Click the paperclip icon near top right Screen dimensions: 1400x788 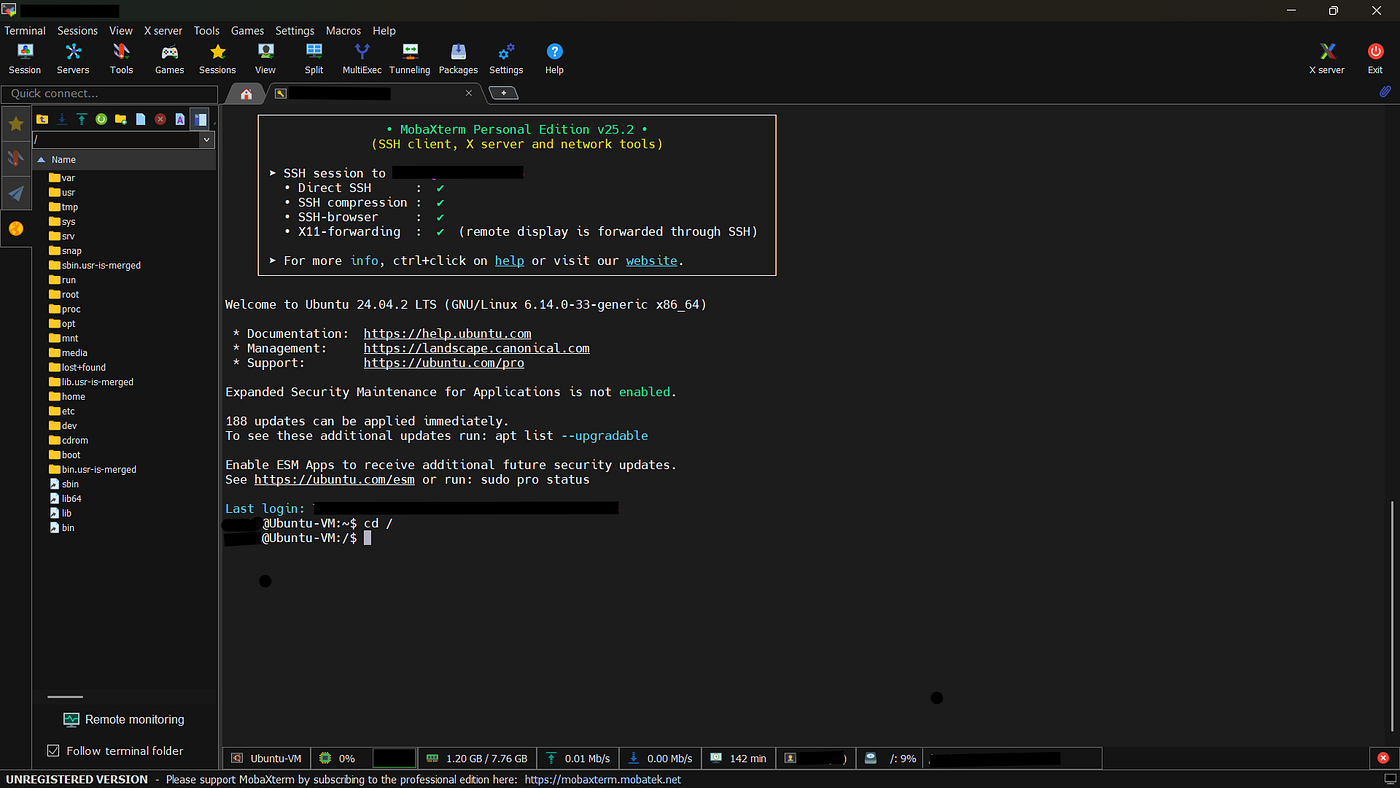1385,91
